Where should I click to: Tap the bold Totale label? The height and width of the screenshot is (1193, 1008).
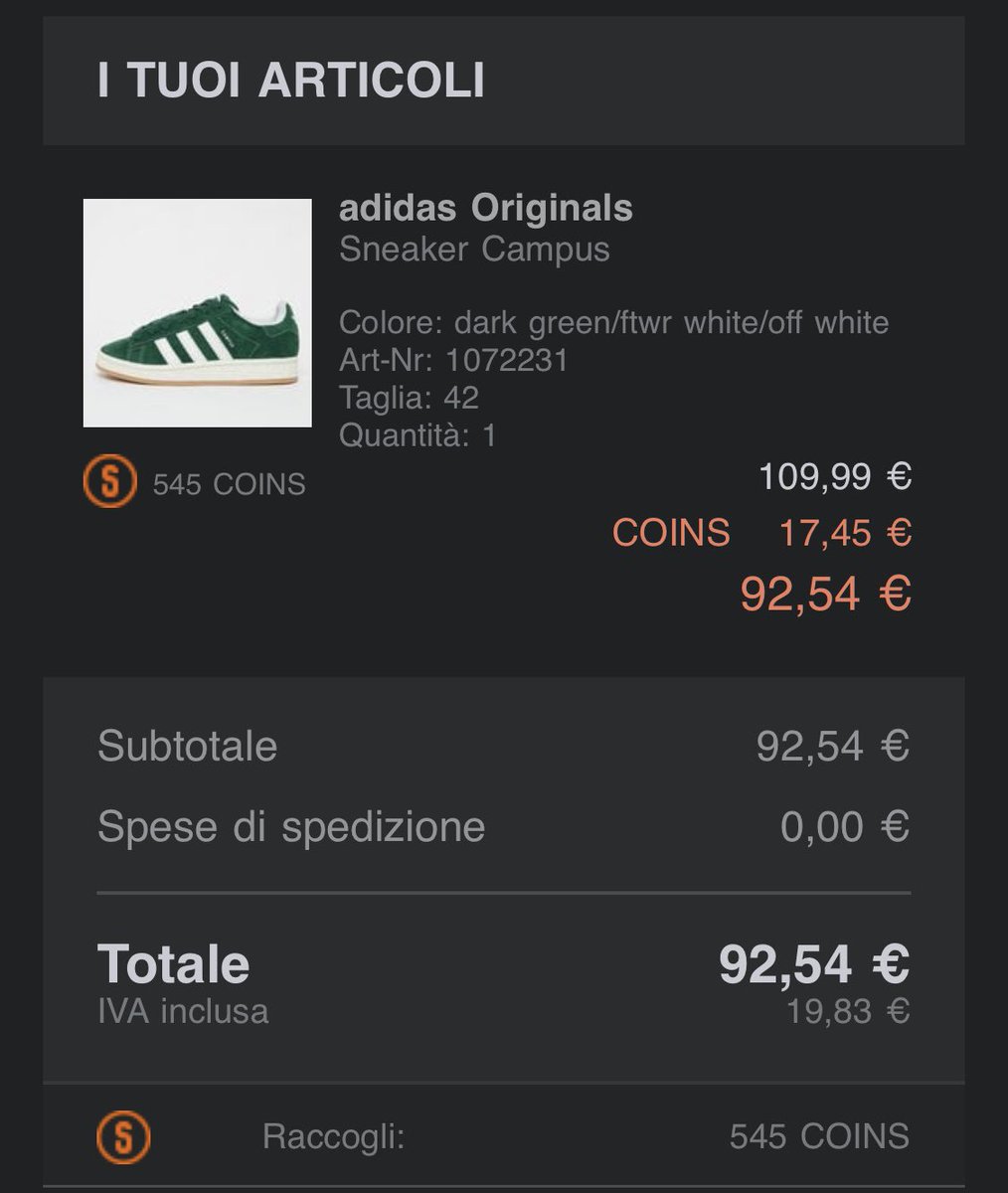(x=173, y=963)
